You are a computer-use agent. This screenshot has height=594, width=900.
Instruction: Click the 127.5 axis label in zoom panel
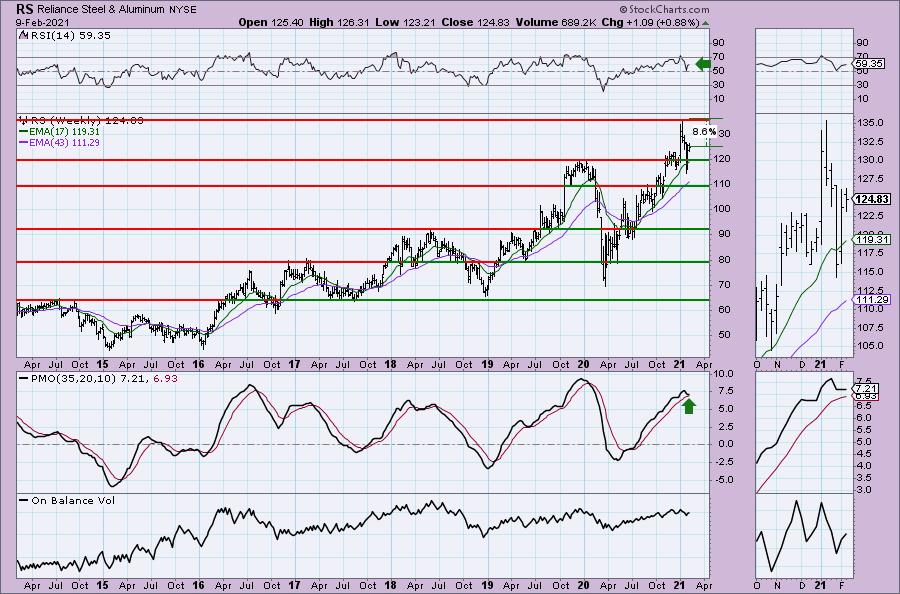[870, 178]
